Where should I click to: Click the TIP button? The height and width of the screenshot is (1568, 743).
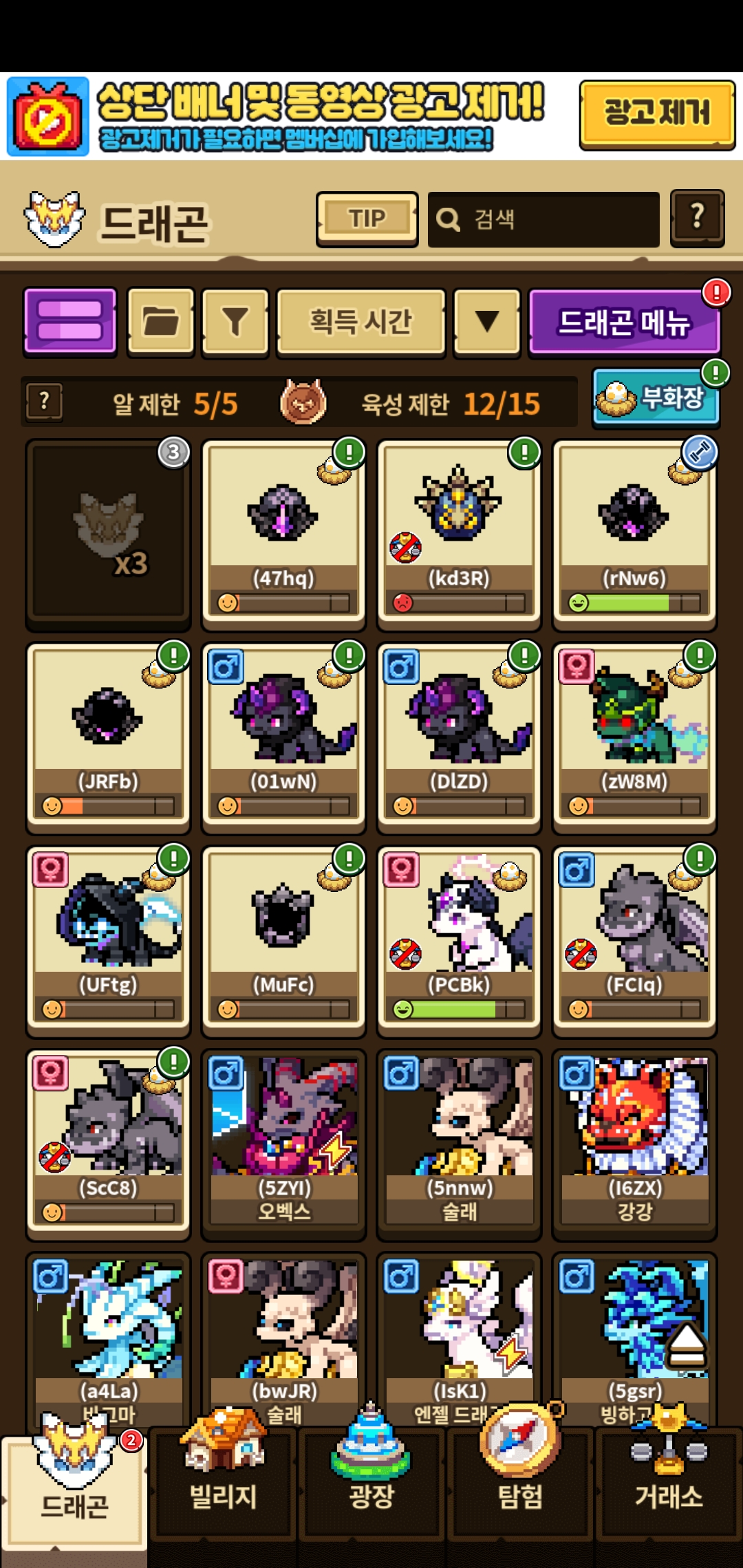click(367, 219)
